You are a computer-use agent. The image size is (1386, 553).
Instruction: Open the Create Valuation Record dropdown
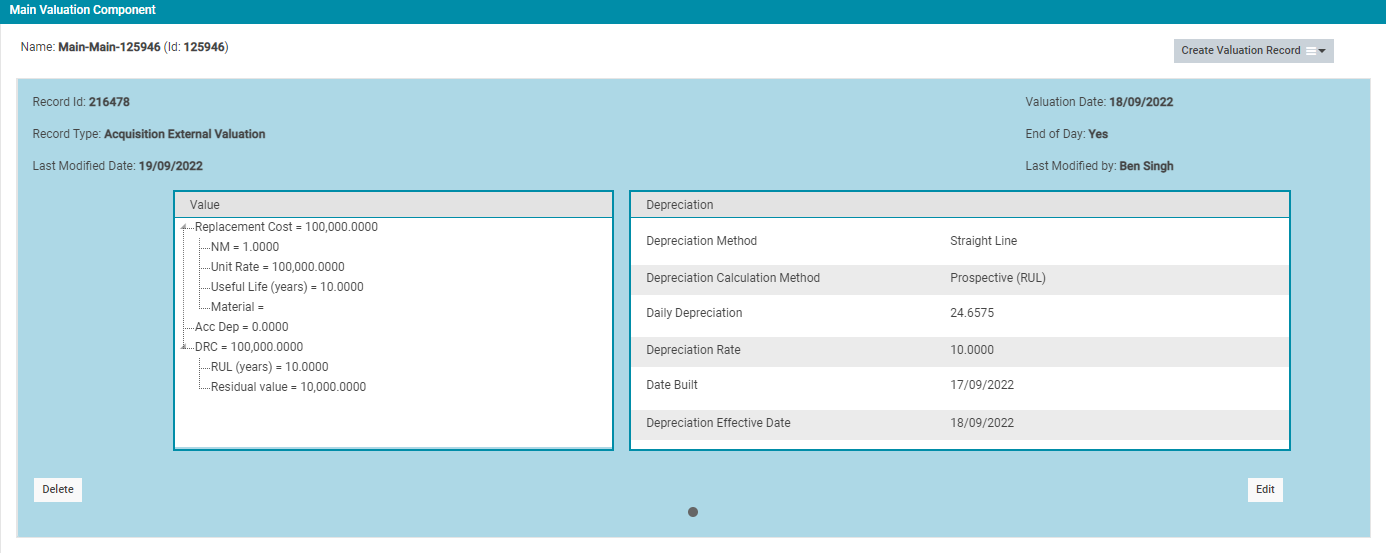(1253, 51)
